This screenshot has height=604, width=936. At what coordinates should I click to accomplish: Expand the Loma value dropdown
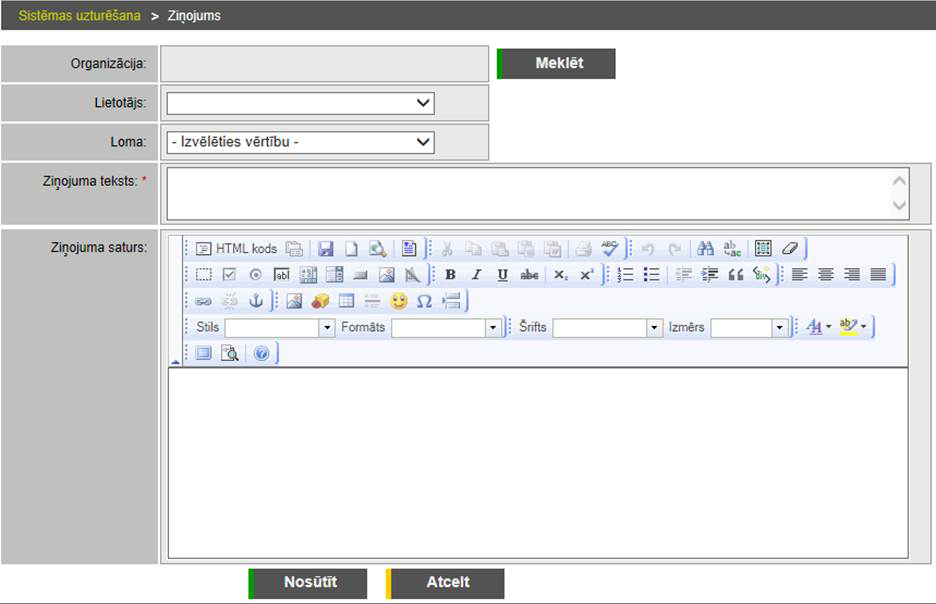300,142
